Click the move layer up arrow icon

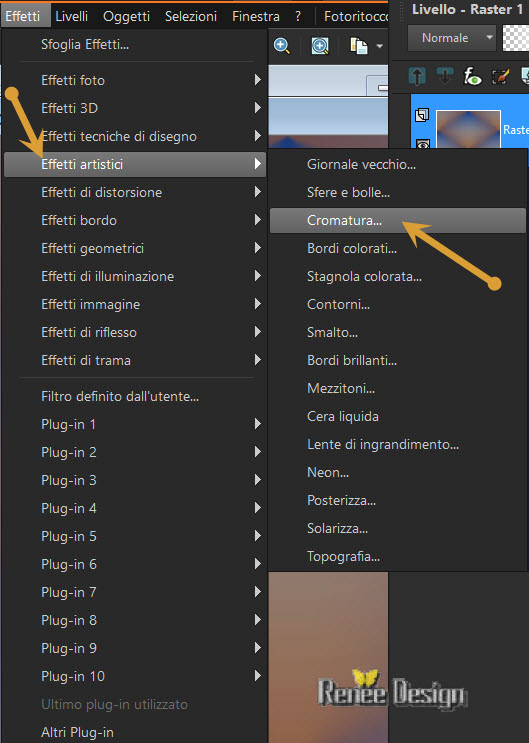coord(417,76)
